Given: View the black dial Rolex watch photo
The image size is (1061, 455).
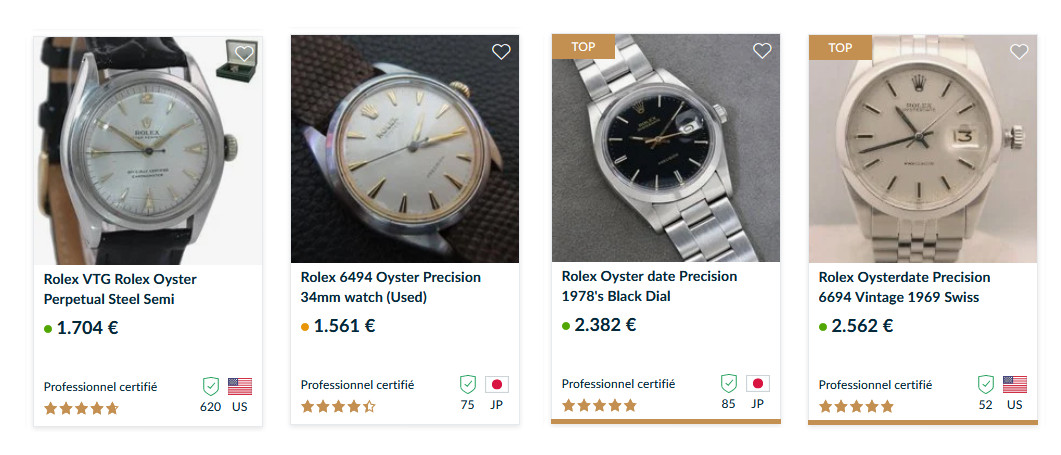Looking at the screenshot, I should click(x=665, y=150).
